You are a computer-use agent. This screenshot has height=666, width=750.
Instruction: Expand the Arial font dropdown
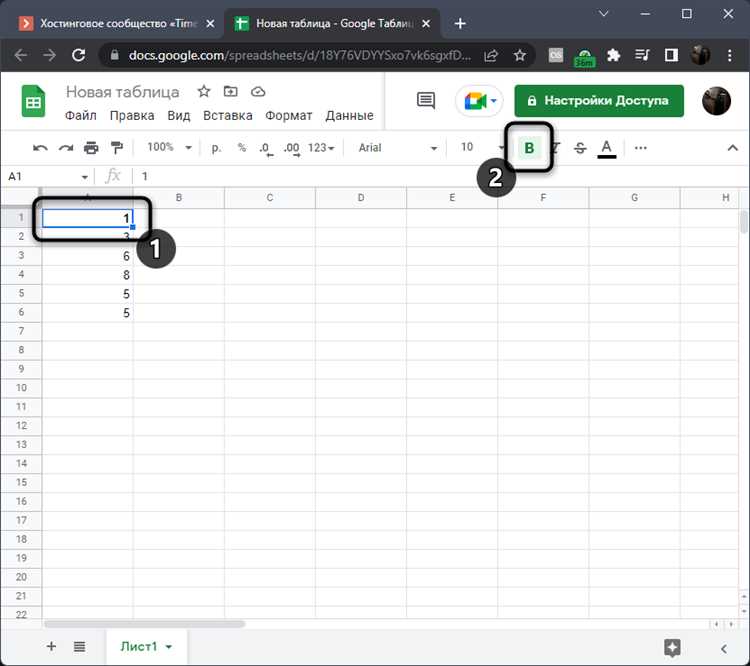pos(397,148)
